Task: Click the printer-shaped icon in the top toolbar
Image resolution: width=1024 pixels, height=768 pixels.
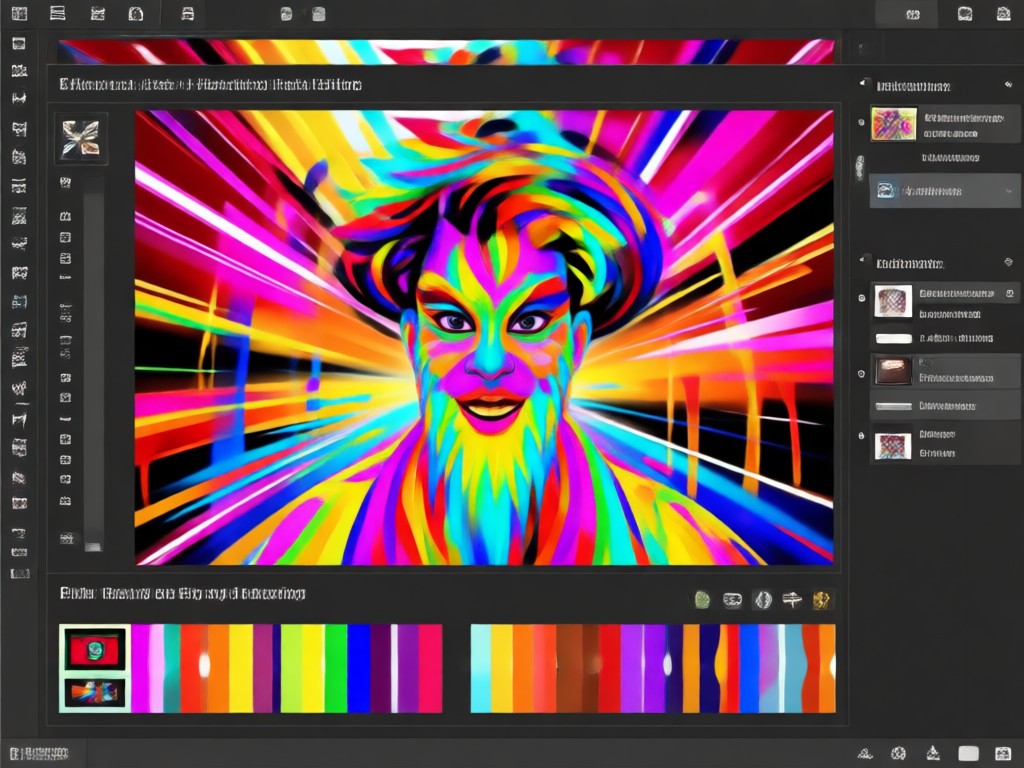Action: point(187,14)
